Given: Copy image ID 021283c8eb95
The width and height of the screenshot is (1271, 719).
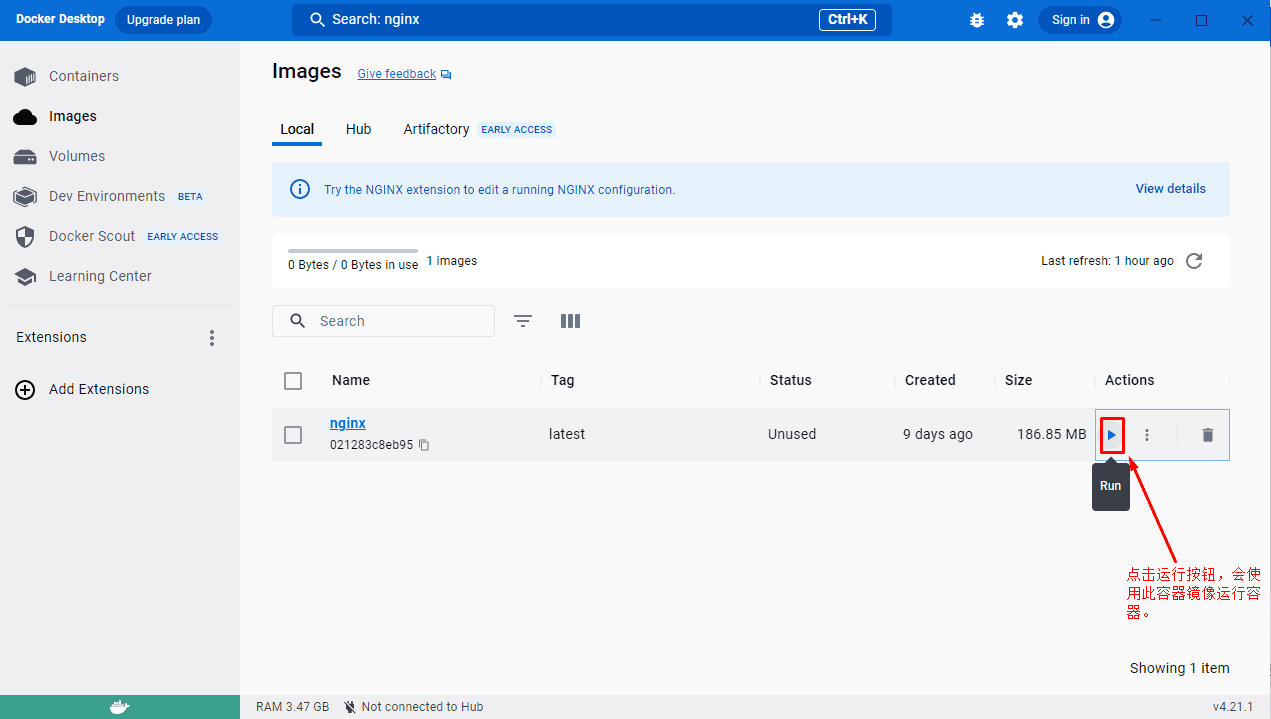Looking at the screenshot, I should coord(424,445).
